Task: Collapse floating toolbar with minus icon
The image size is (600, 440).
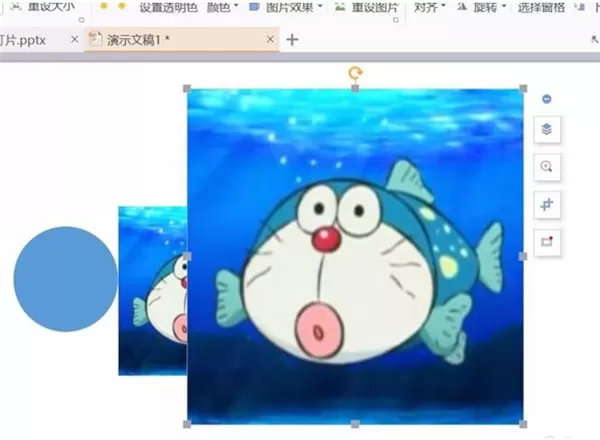Action: [547, 99]
